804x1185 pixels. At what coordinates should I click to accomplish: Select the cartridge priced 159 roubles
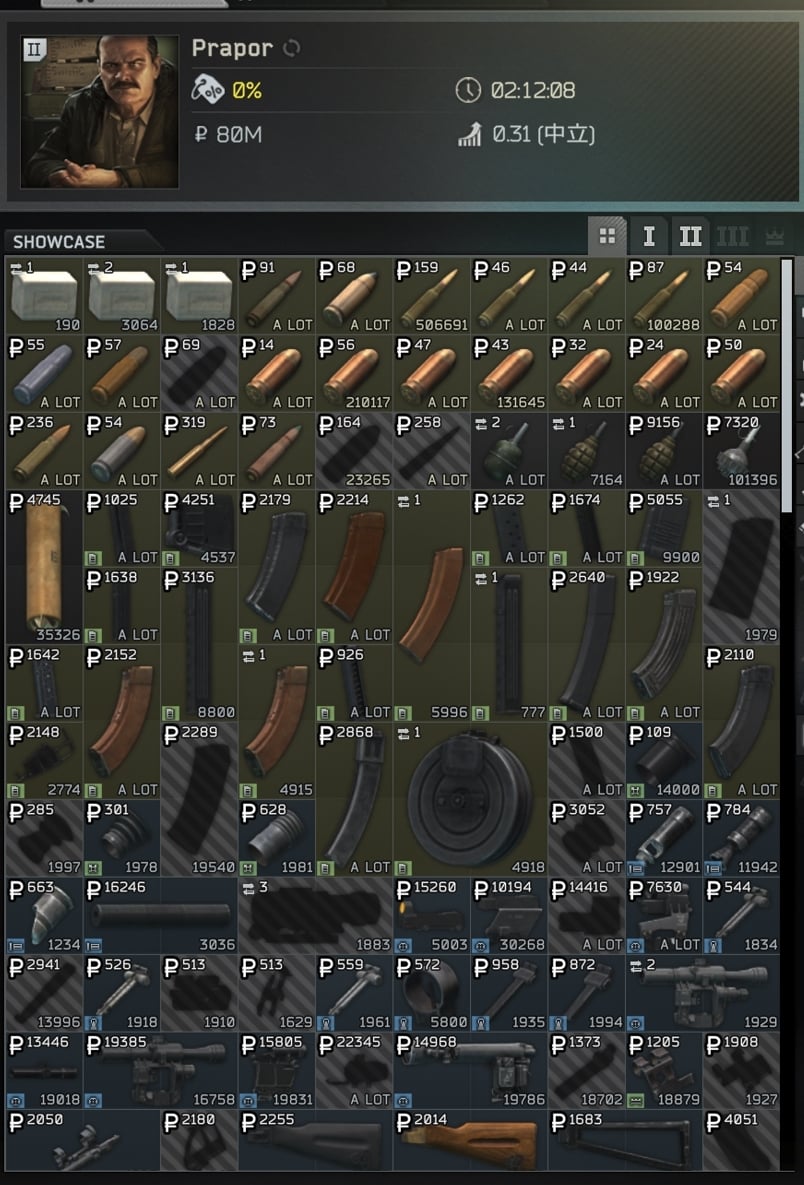[x=431, y=295]
